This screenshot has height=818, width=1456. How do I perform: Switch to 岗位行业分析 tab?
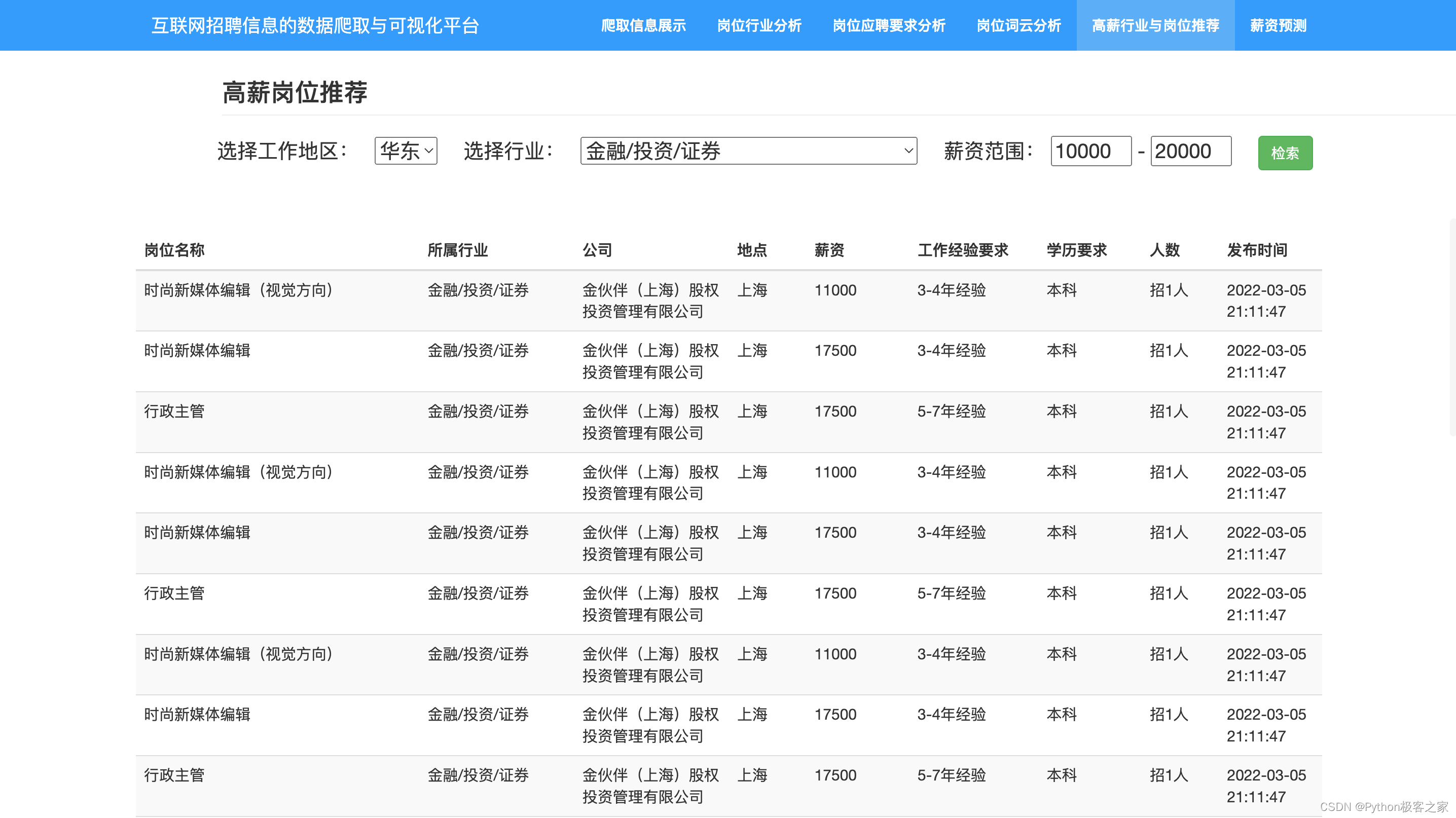click(x=759, y=25)
